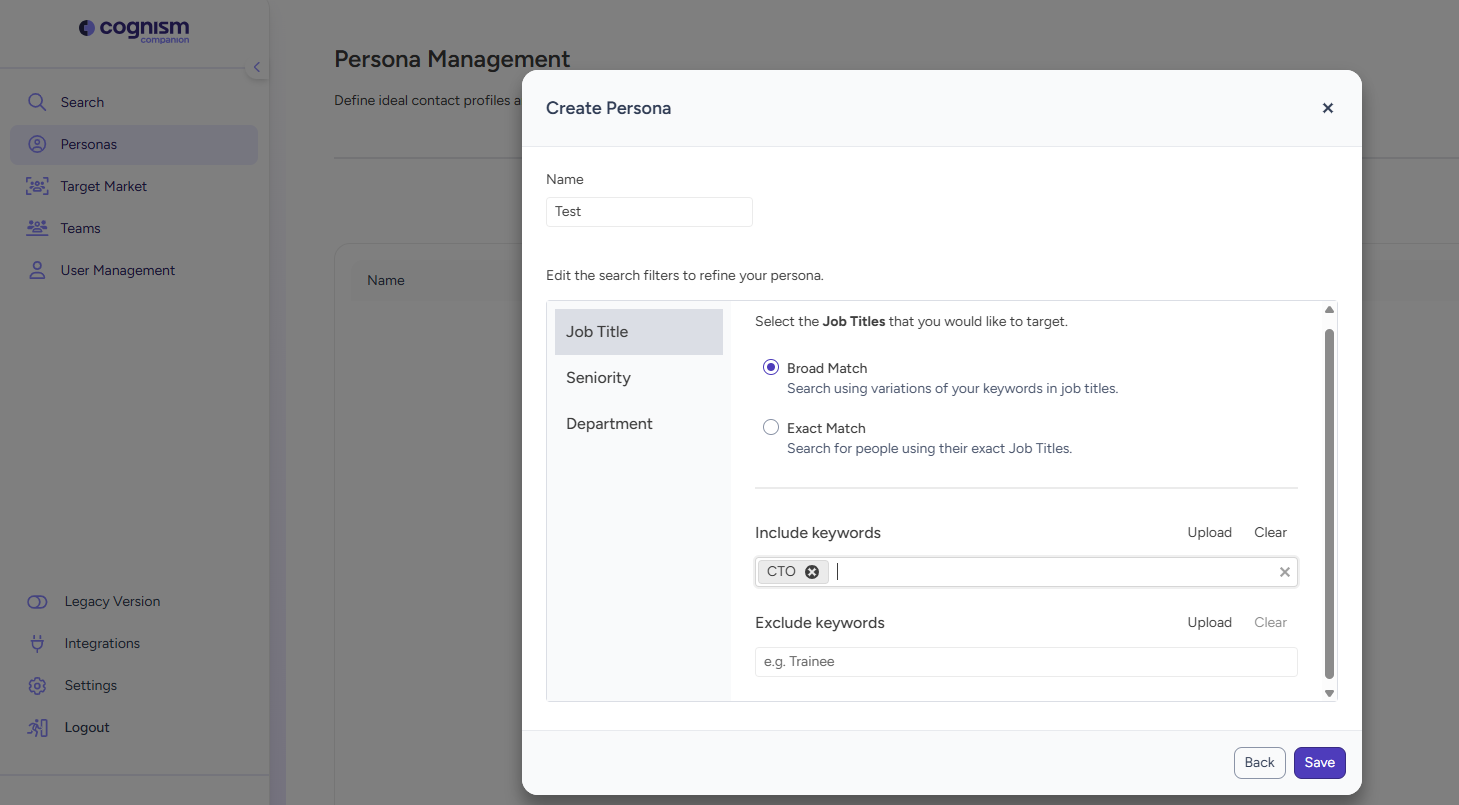Collapse the sidebar with chevron arrow

(x=256, y=67)
